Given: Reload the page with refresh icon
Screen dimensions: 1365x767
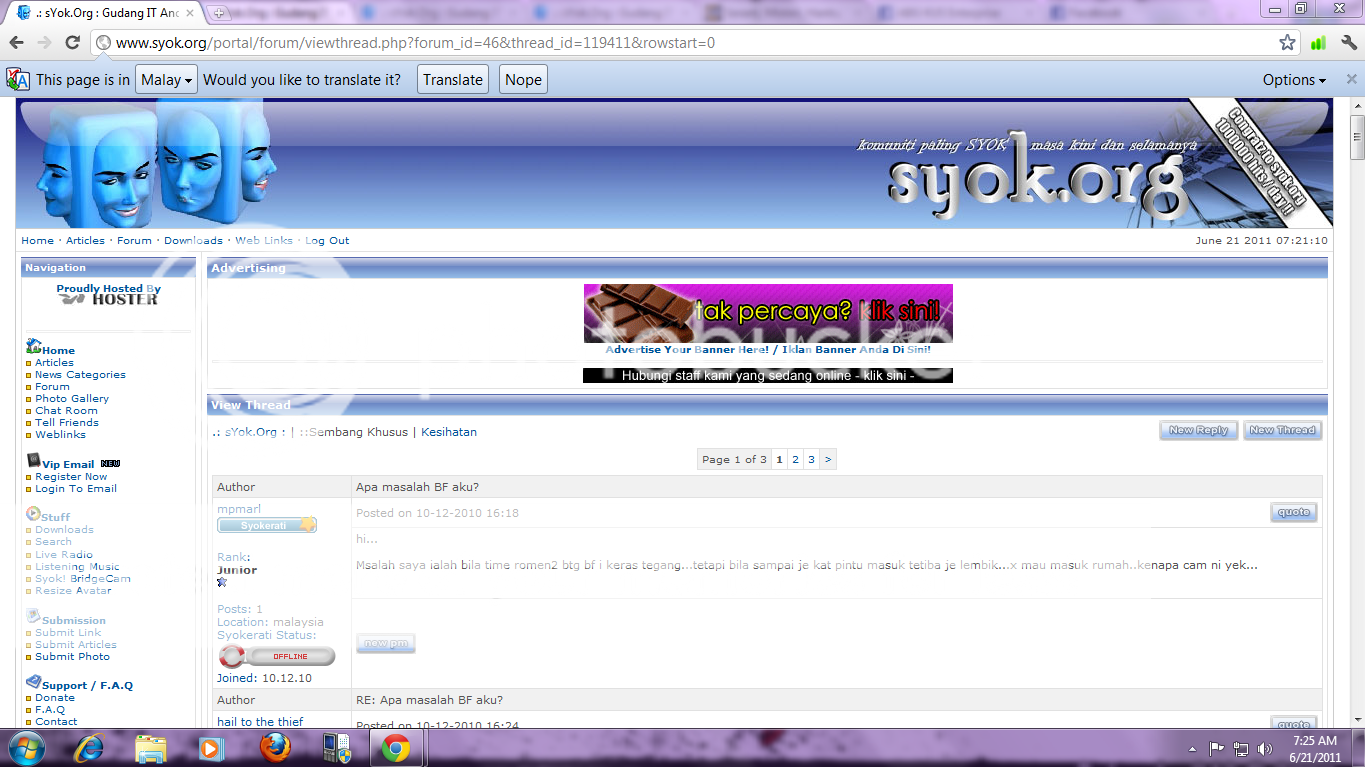Looking at the screenshot, I should (x=72, y=43).
